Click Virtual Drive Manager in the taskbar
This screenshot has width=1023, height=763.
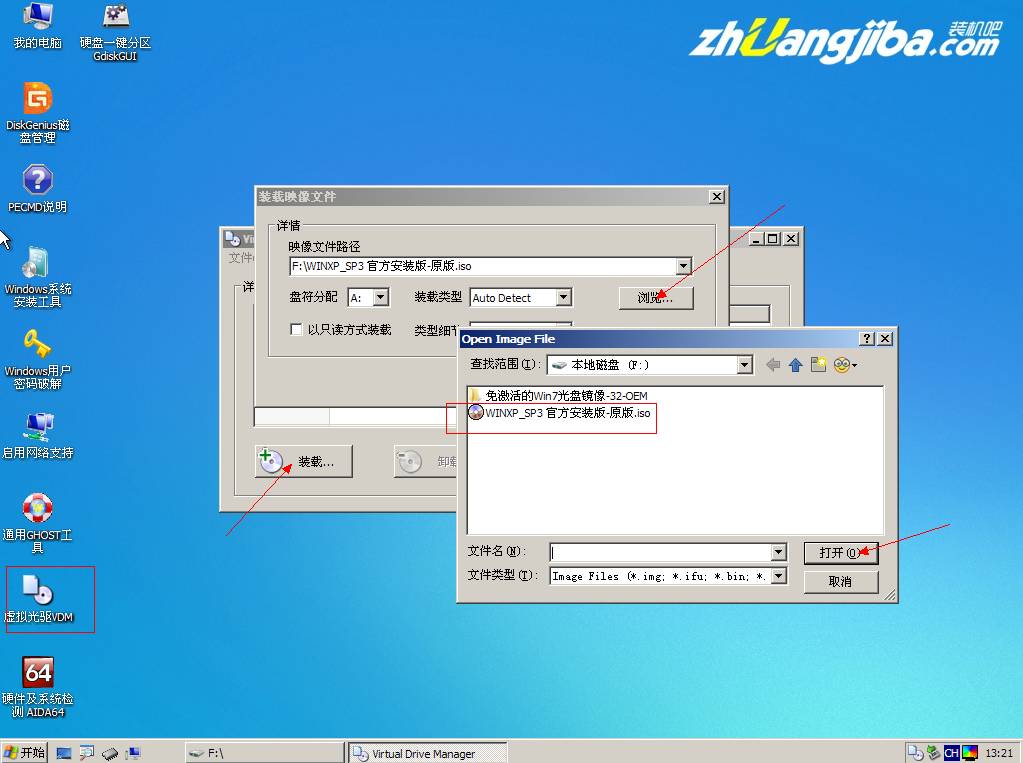point(425,752)
